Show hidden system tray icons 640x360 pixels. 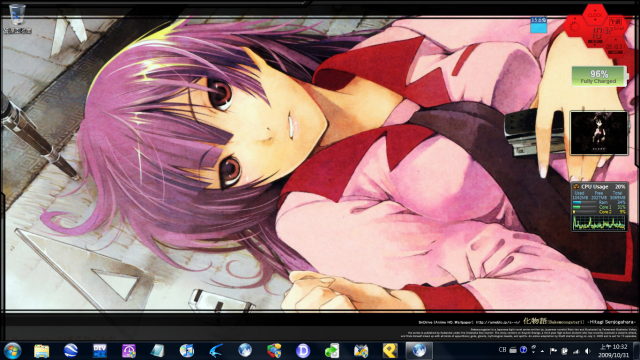point(542,351)
